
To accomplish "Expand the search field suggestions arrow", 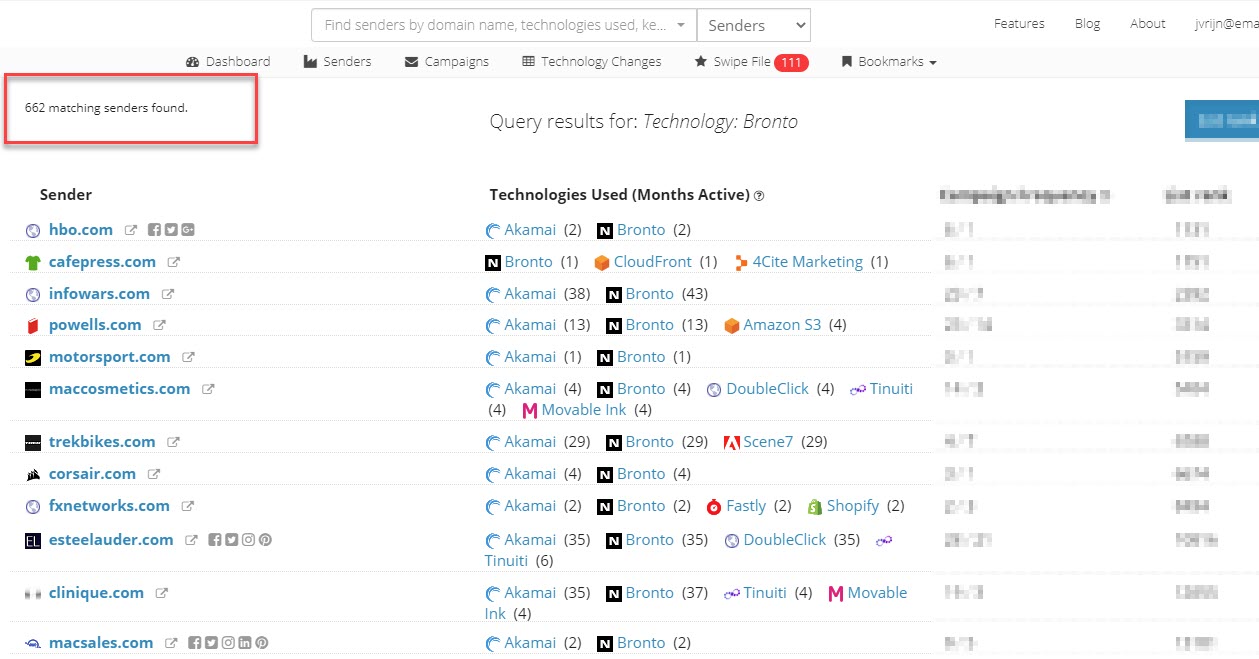I will pyautogui.click(x=682, y=26).
